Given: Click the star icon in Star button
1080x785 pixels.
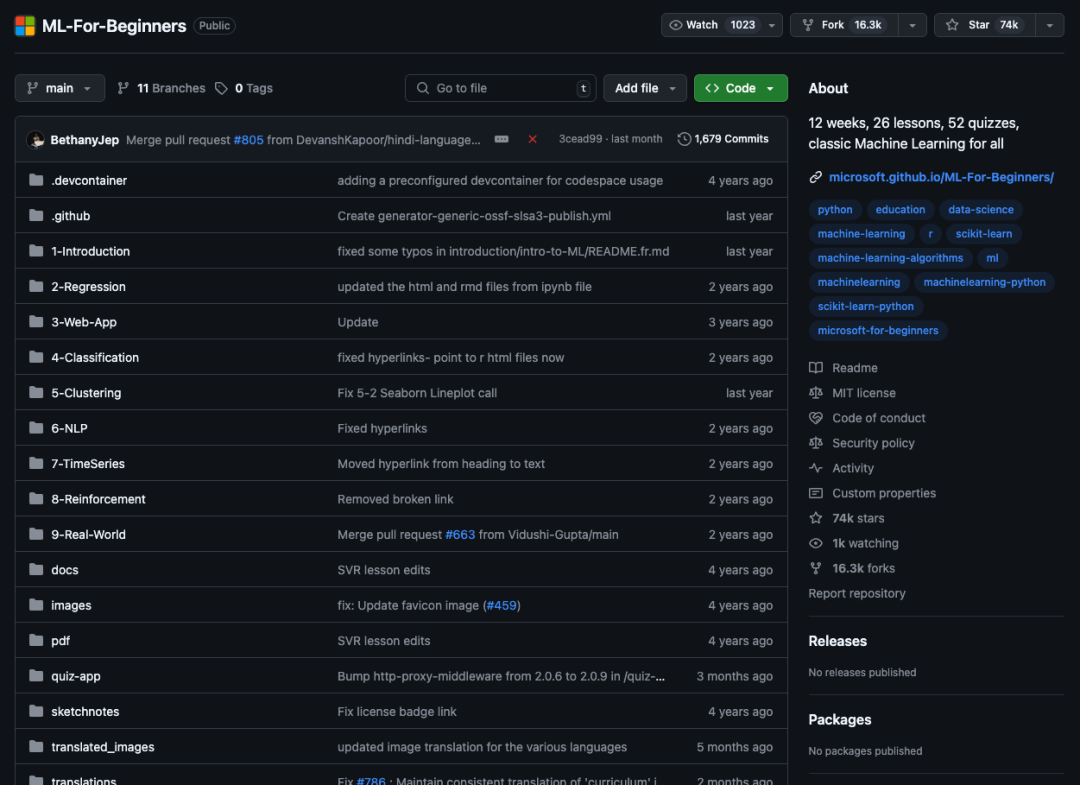Looking at the screenshot, I should pyautogui.click(x=952, y=25).
